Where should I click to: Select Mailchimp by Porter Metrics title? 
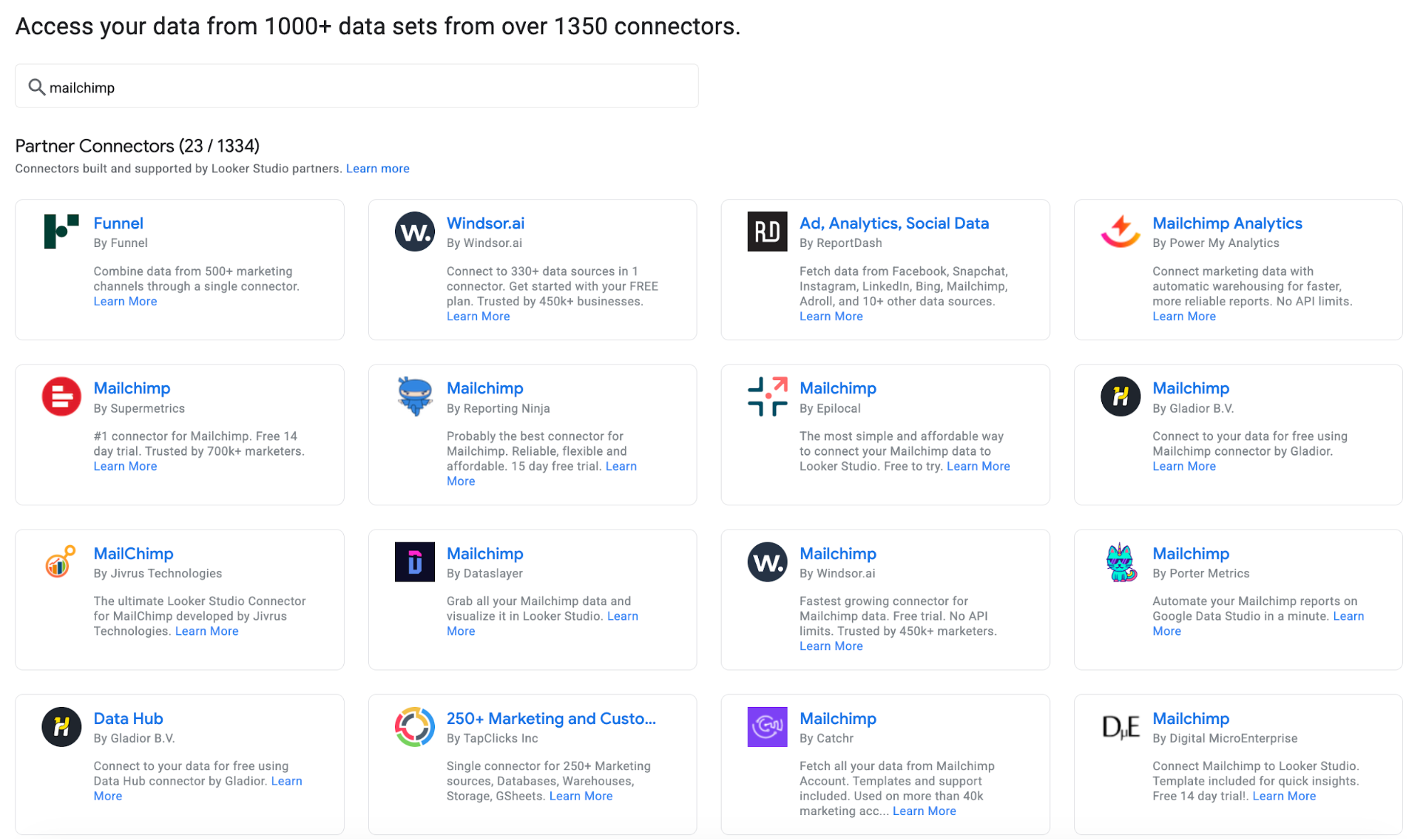click(1191, 553)
